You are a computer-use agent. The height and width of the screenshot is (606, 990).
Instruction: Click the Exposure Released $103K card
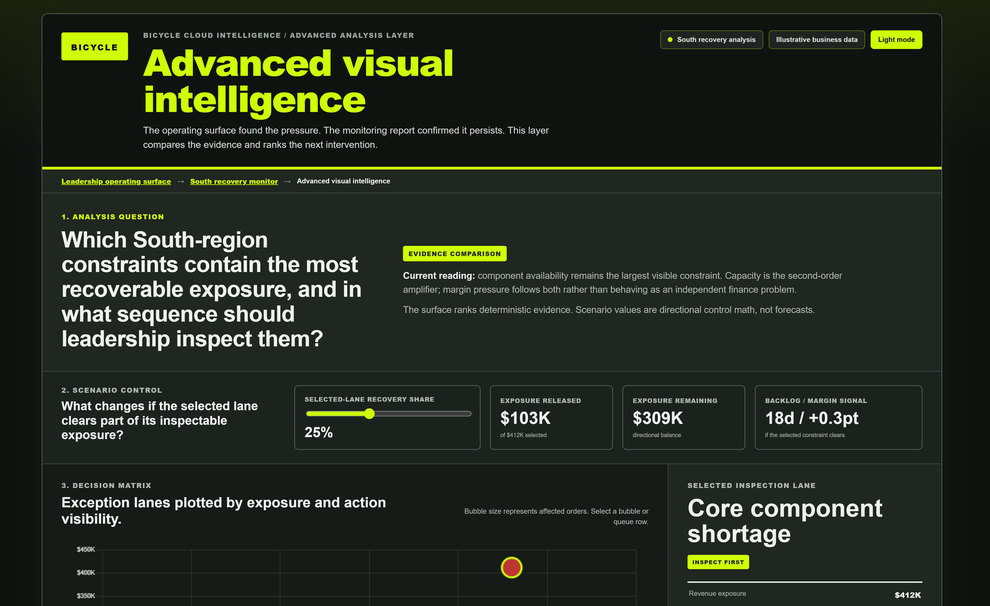click(551, 417)
